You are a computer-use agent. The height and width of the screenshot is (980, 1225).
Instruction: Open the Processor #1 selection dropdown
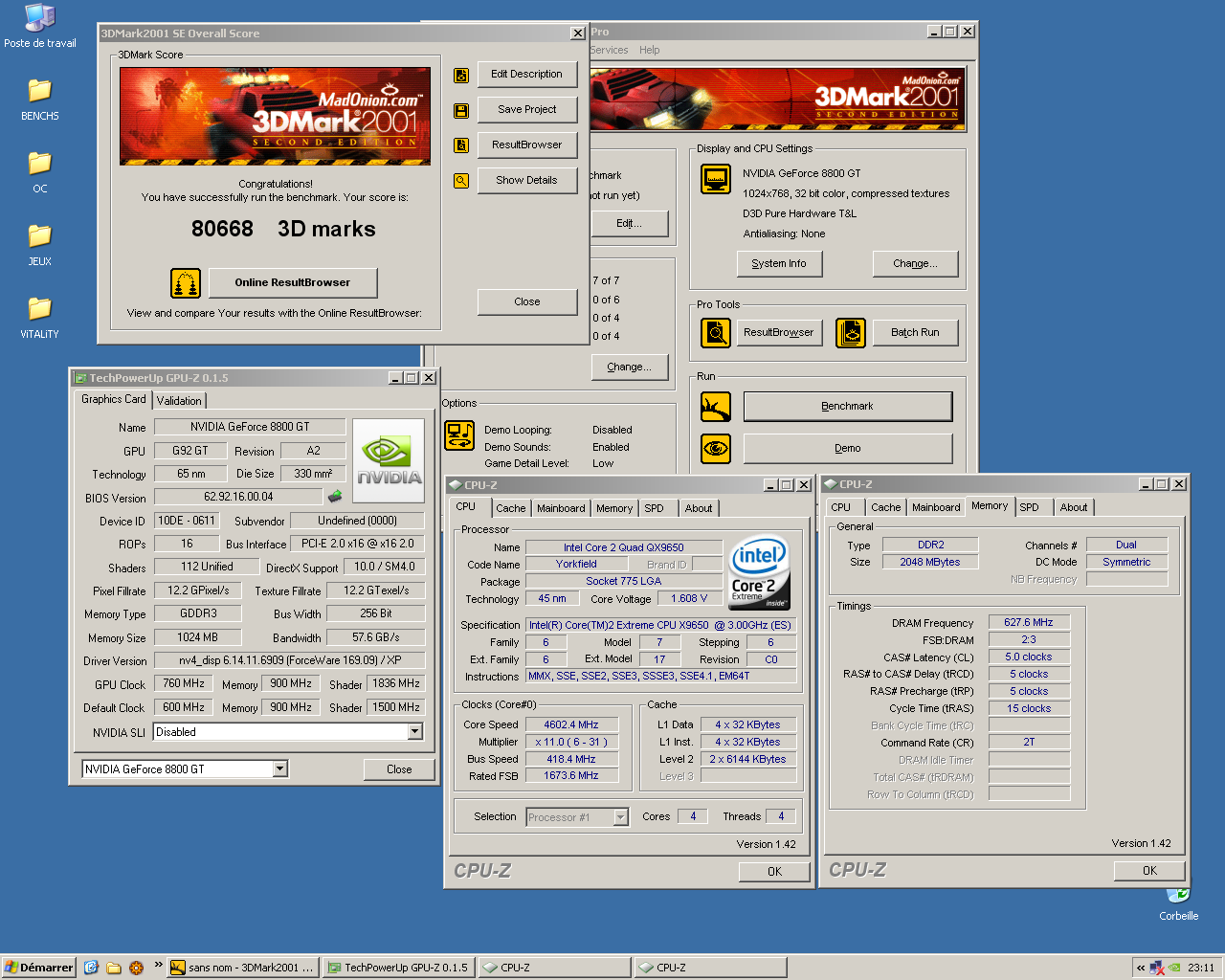tap(620, 817)
